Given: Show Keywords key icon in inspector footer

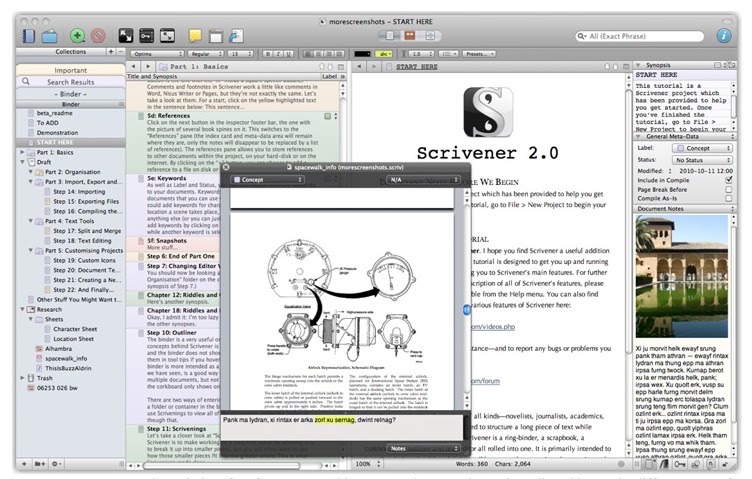Looking at the screenshot, I should tap(680, 464).
